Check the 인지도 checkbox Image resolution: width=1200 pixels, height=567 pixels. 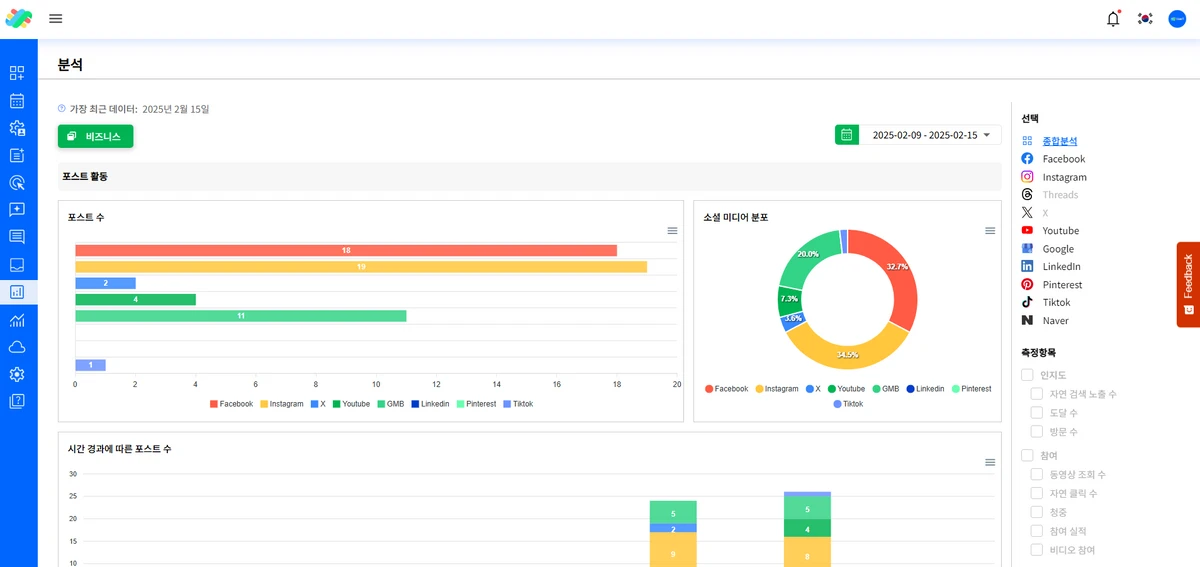(1027, 375)
